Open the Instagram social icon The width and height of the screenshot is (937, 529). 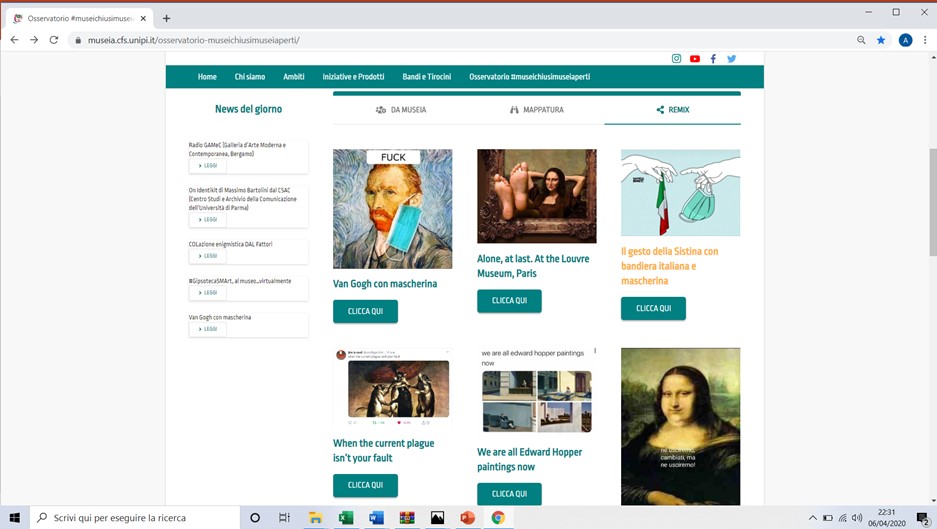(676, 59)
